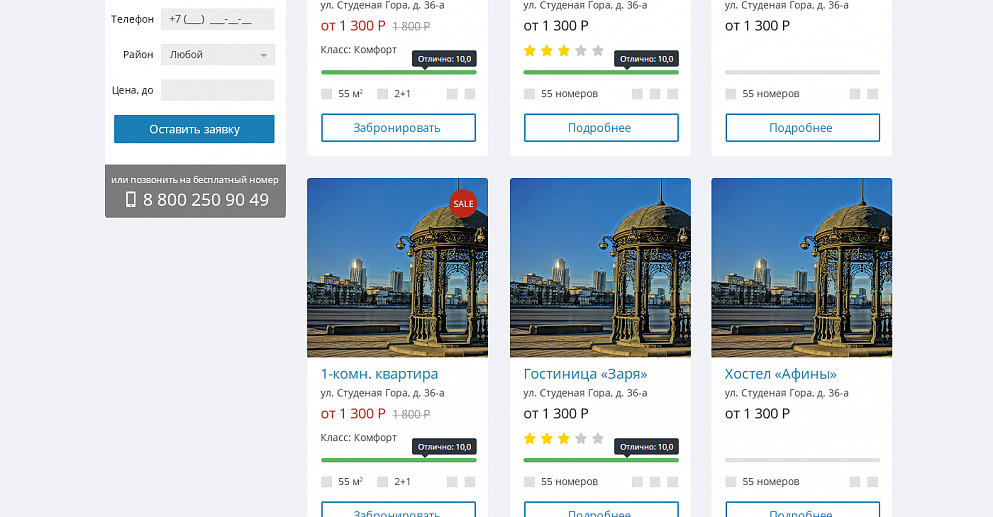Click the first star of Гостиница «Заря» rating
The image size is (993, 517).
click(x=530, y=438)
